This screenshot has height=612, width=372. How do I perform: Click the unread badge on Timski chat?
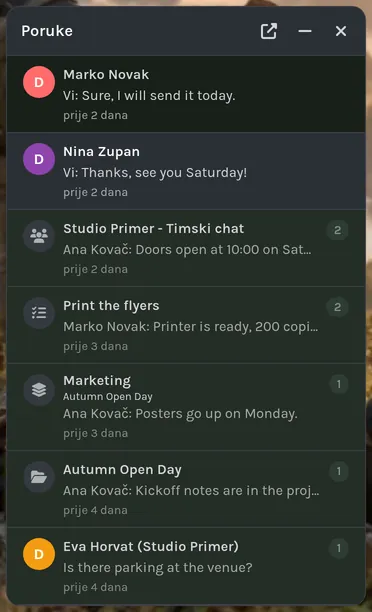tap(338, 230)
